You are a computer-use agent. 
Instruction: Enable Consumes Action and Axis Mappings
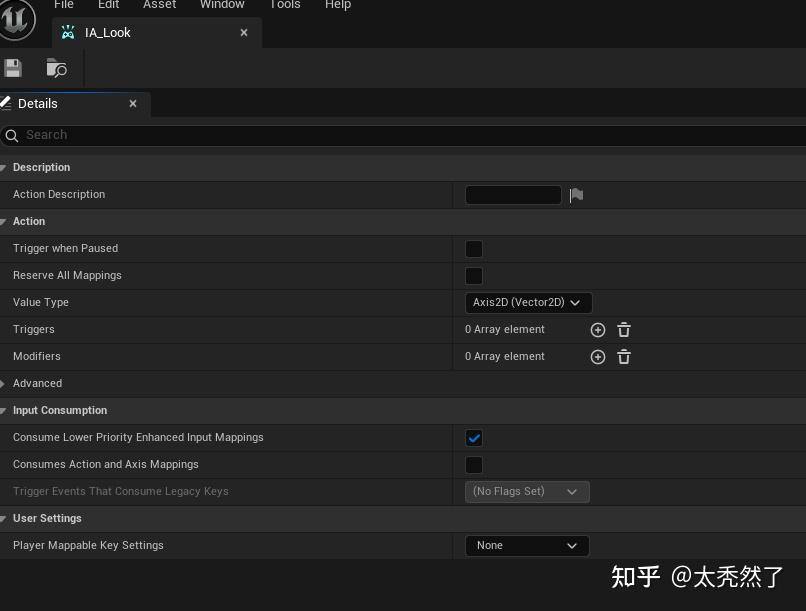[x=474, y=464]
